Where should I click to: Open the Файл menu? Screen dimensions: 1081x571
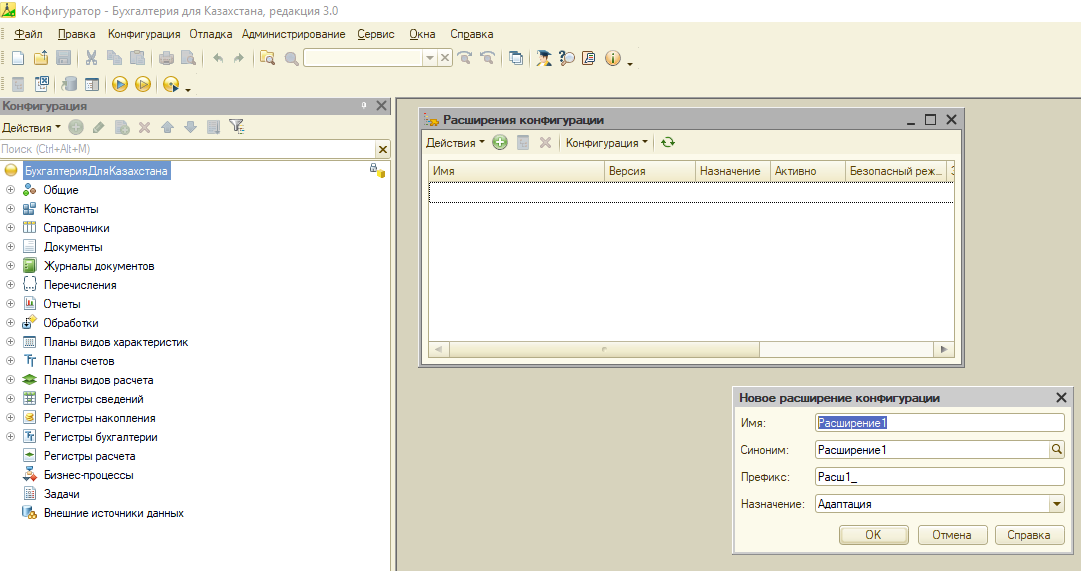tap(28, 34)
